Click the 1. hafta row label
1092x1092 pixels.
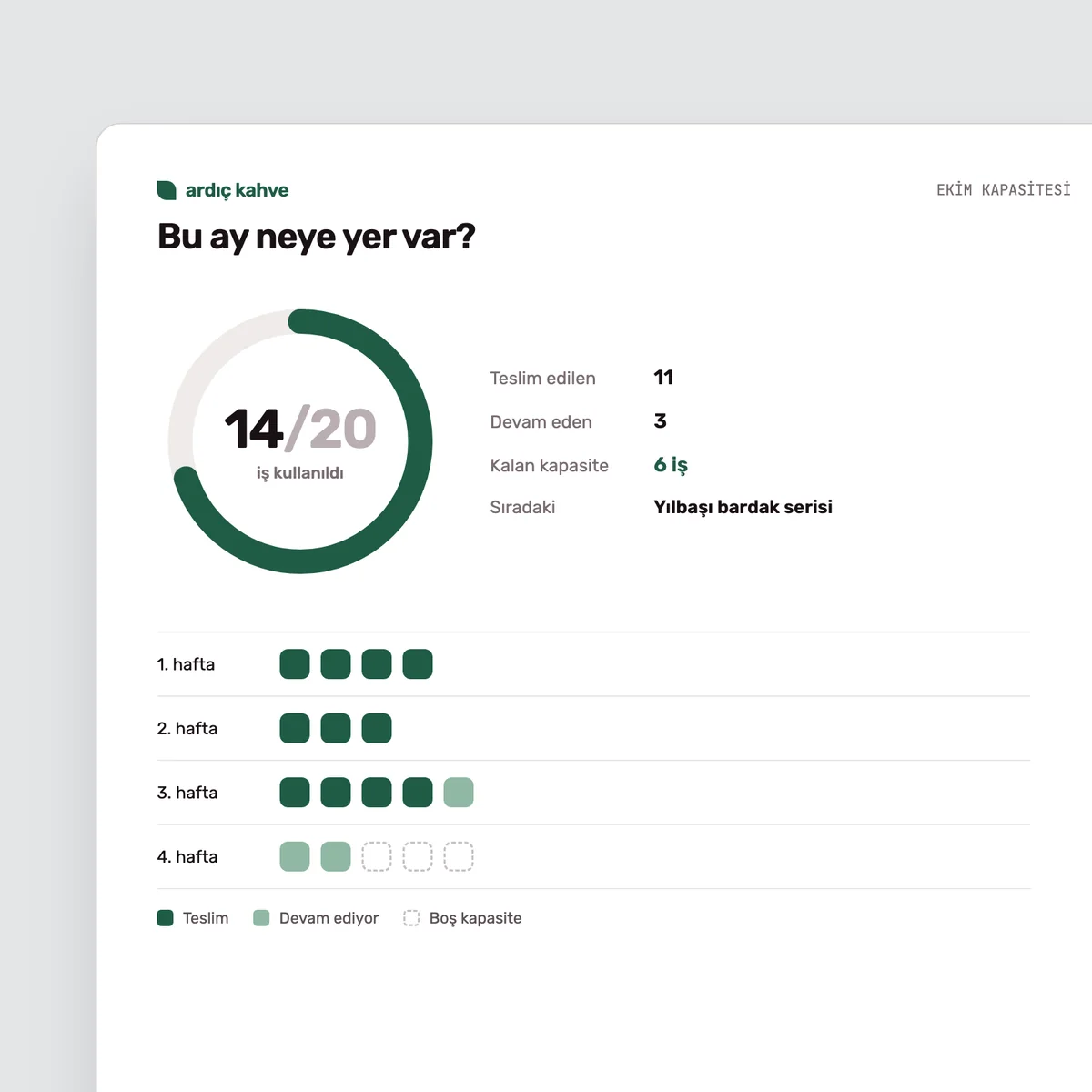coord(186,664)
